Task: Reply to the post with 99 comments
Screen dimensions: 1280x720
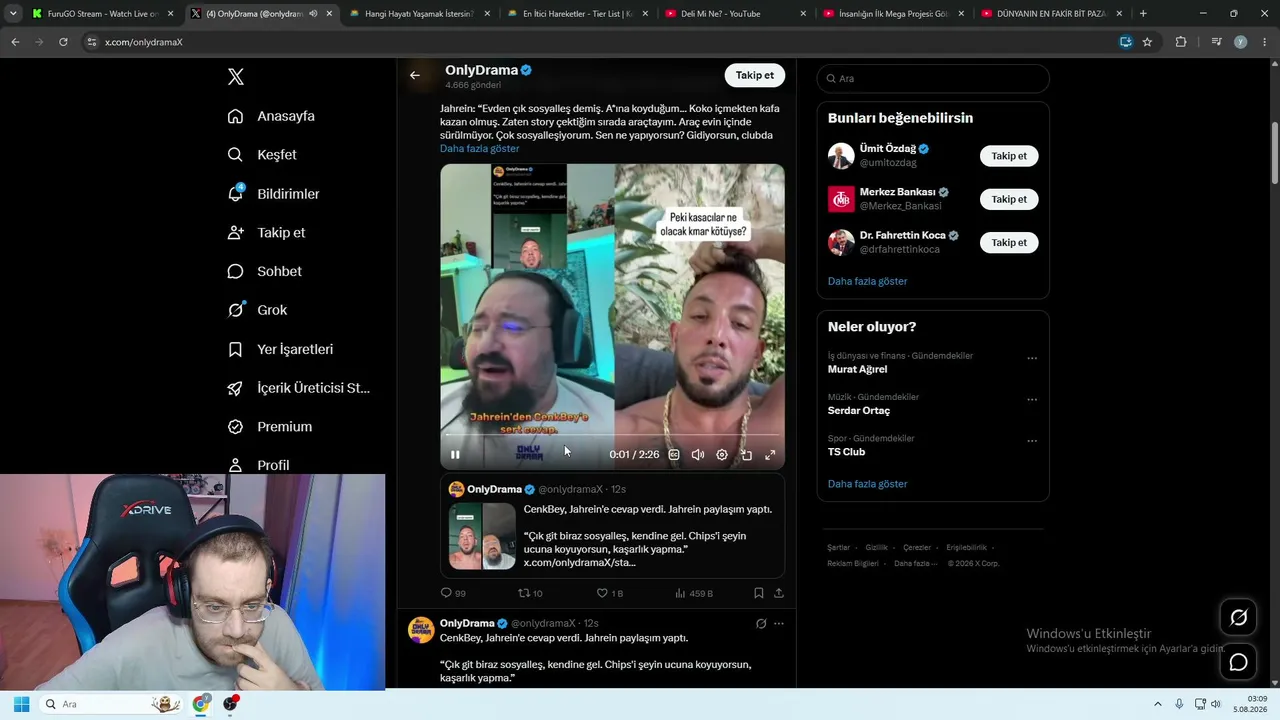Action: point(453,593)
